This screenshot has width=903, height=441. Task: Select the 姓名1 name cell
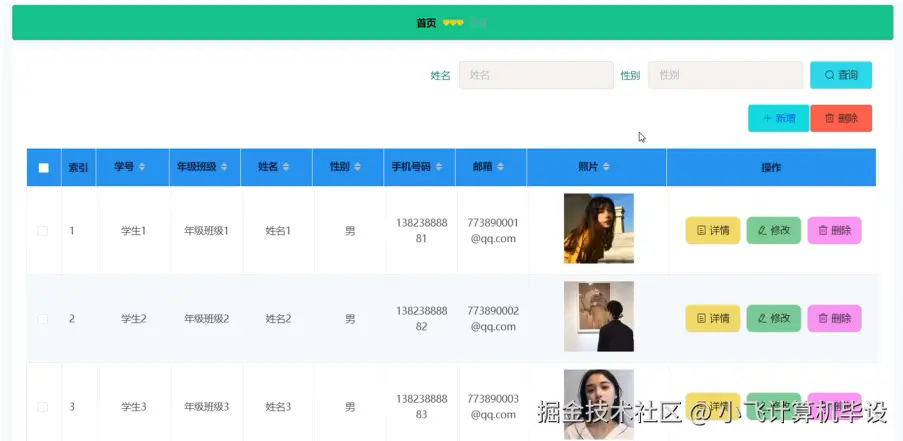click(x=278, y=231)
